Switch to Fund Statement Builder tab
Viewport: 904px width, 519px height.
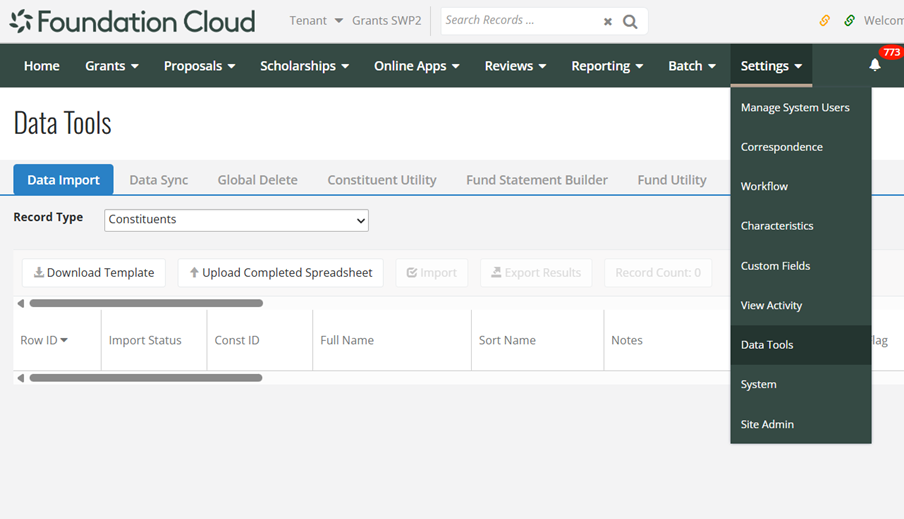[537, 180]
